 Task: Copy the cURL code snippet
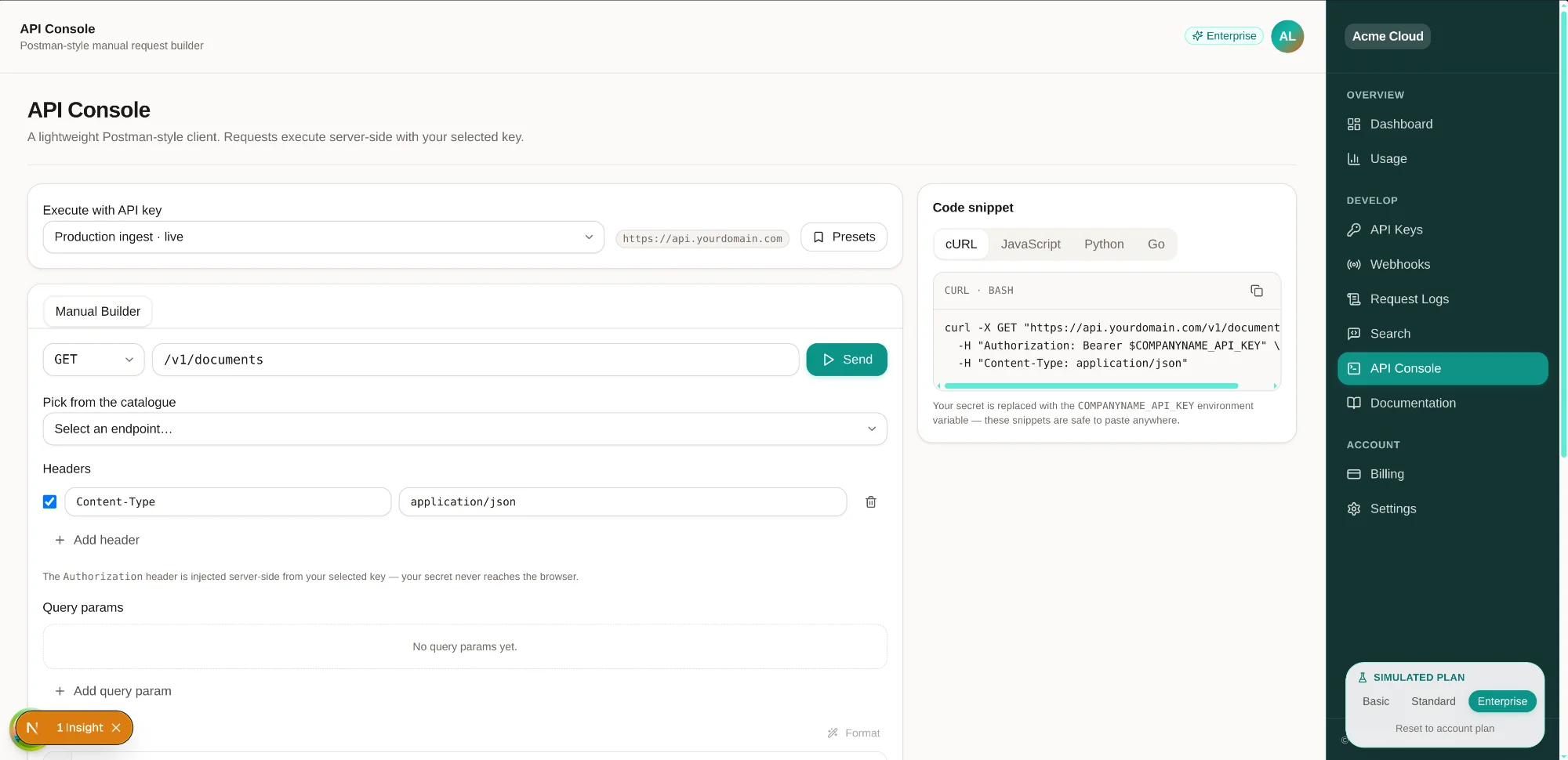tap(1257, 291)
